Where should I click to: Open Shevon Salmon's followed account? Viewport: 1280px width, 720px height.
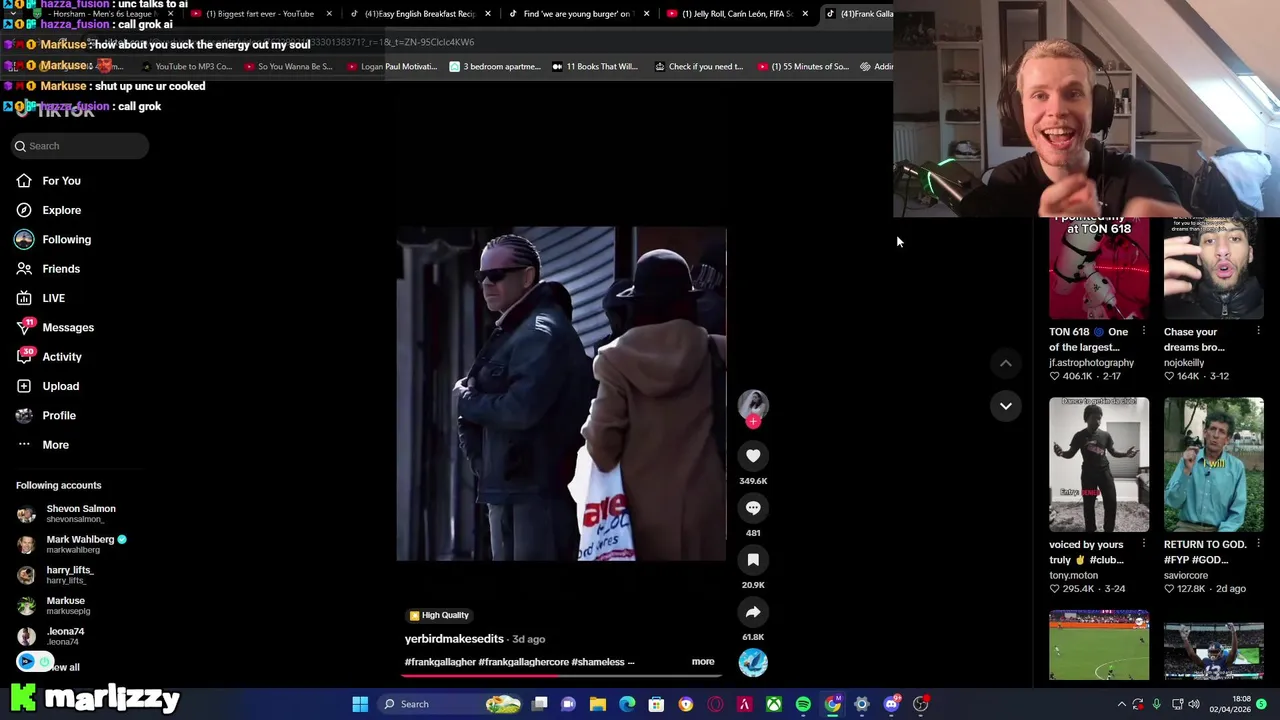[x=67, y=514]
